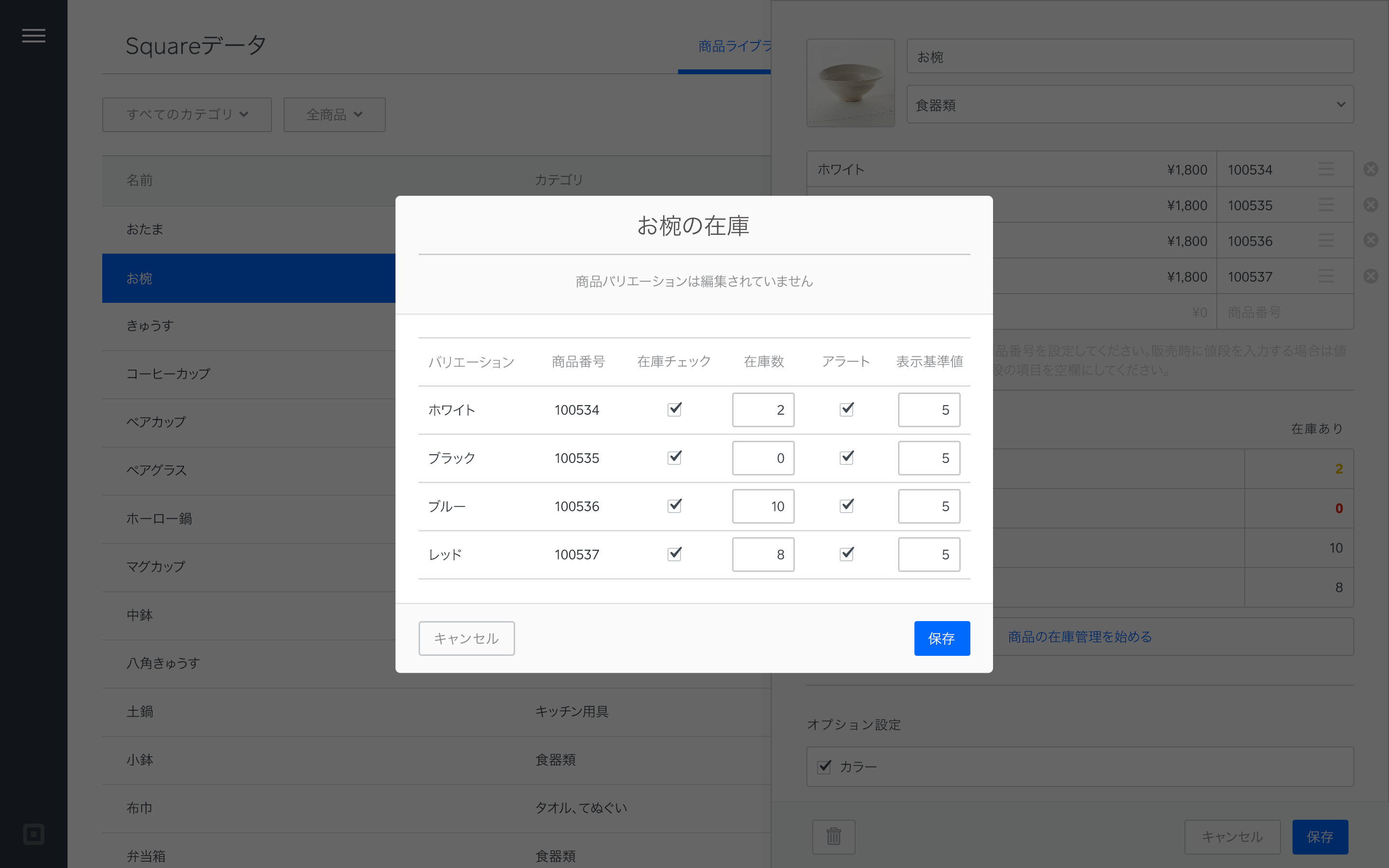Viewport: 1389px width, 868px height.
Task: Click キャンセル at the bottom of the side panel
Action: click(x=1232, y=837)
